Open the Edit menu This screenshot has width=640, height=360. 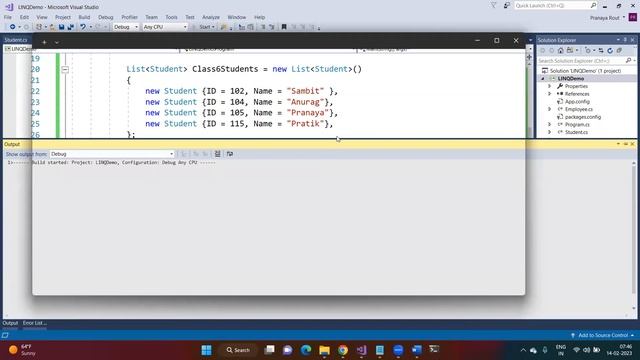coord(24,17)
